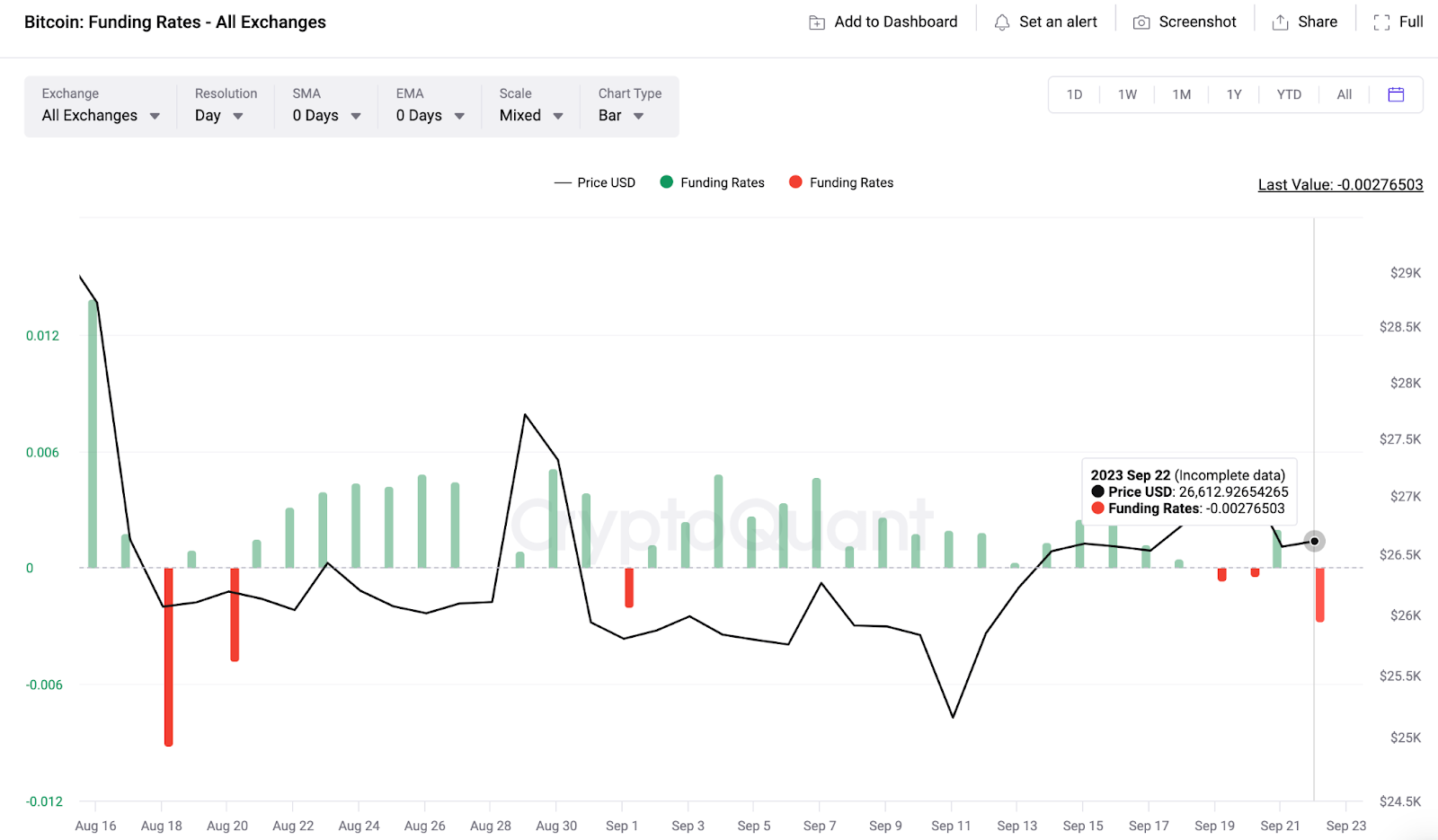Click the Full screen expand icon

point(1381,22)
